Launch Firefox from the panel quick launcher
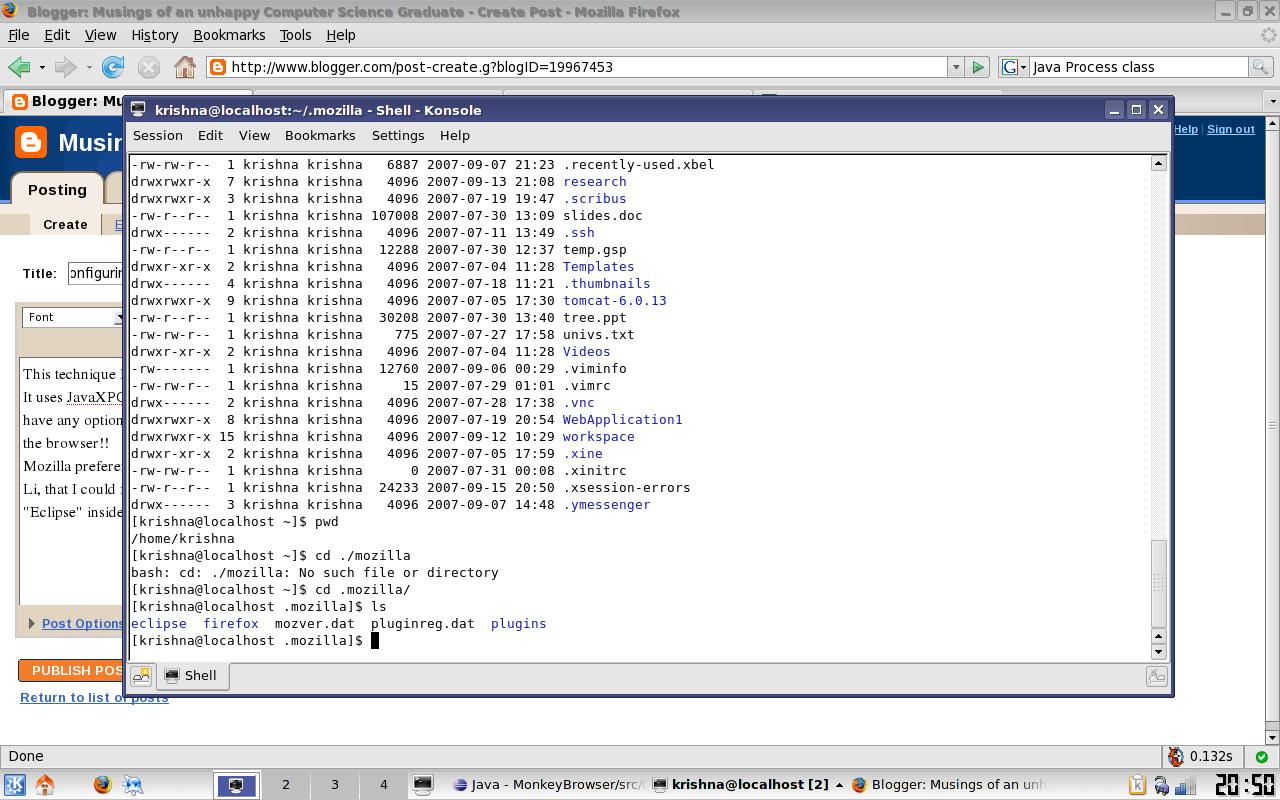Screen dimensions: 1280x800 tap(102, 785)
